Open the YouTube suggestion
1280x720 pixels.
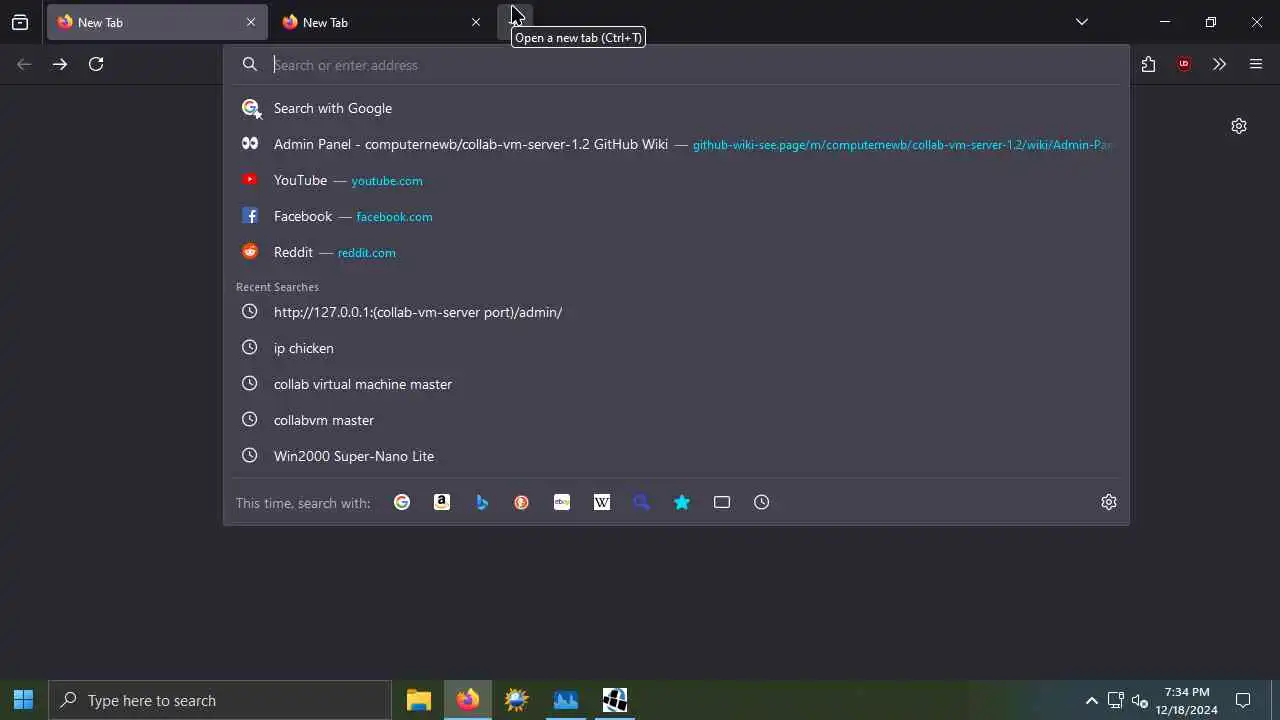676,180
